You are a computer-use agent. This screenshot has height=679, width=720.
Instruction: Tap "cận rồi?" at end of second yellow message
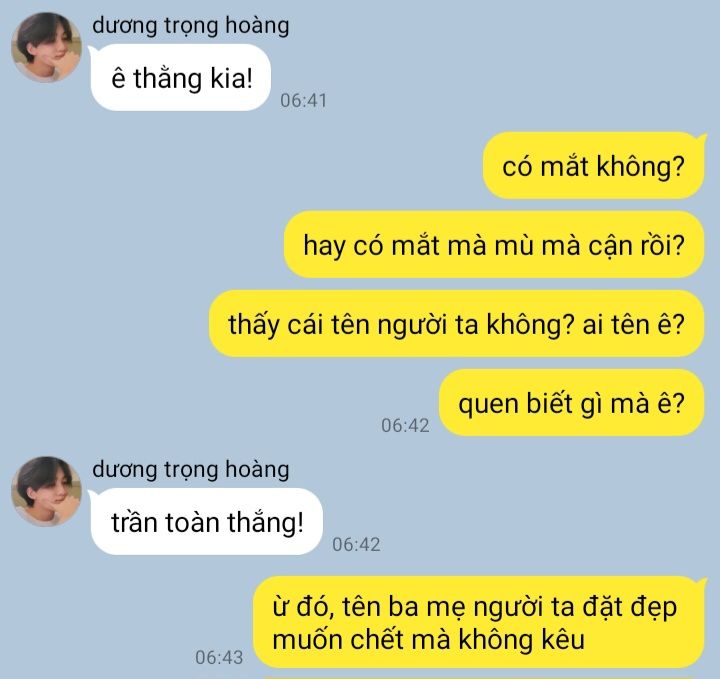pos(636,246)
